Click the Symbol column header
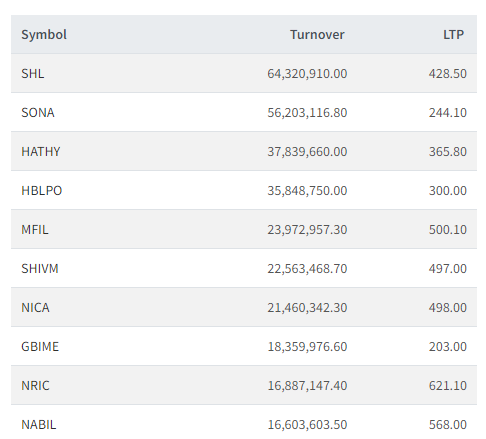The height and width of the screenshot is (439, 486). pos(44,35)
